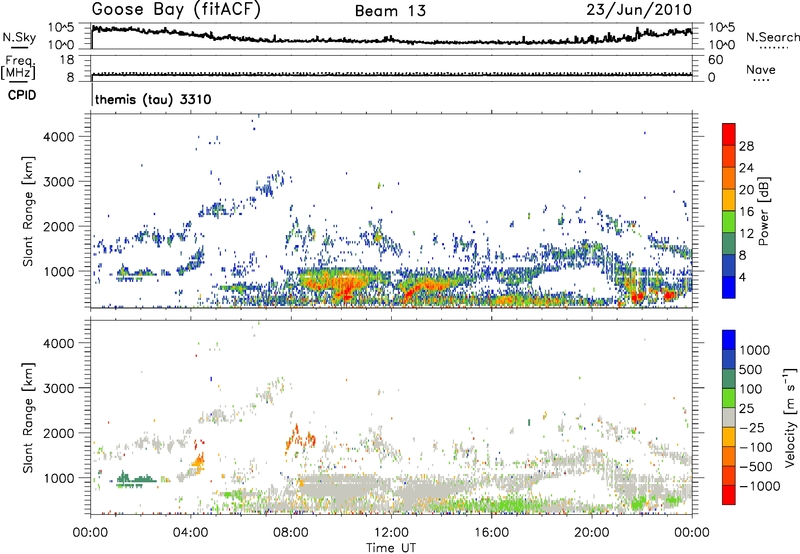Click the '4000' tick of the power panel
800x554 pixels.
[58, 137]
